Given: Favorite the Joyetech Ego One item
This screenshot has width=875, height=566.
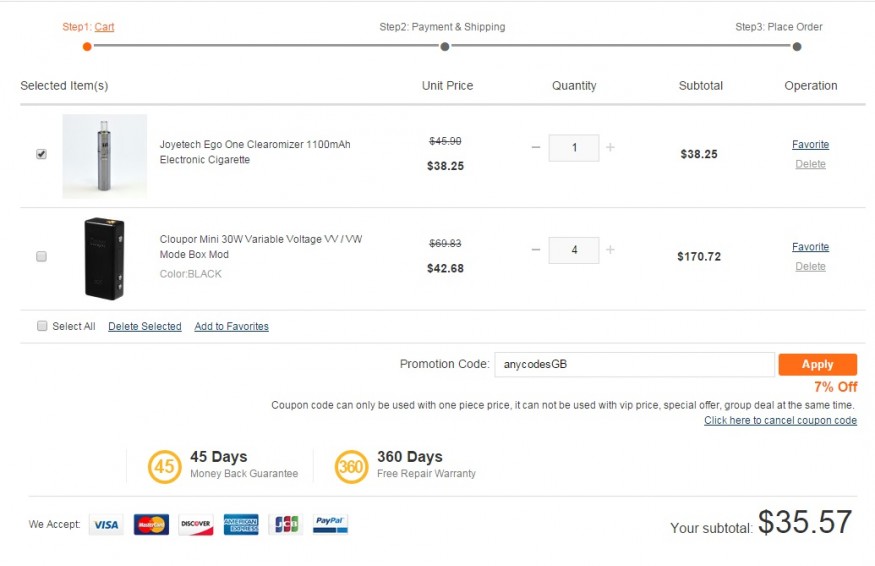Looking at the screenshot, I should [810, 145].
